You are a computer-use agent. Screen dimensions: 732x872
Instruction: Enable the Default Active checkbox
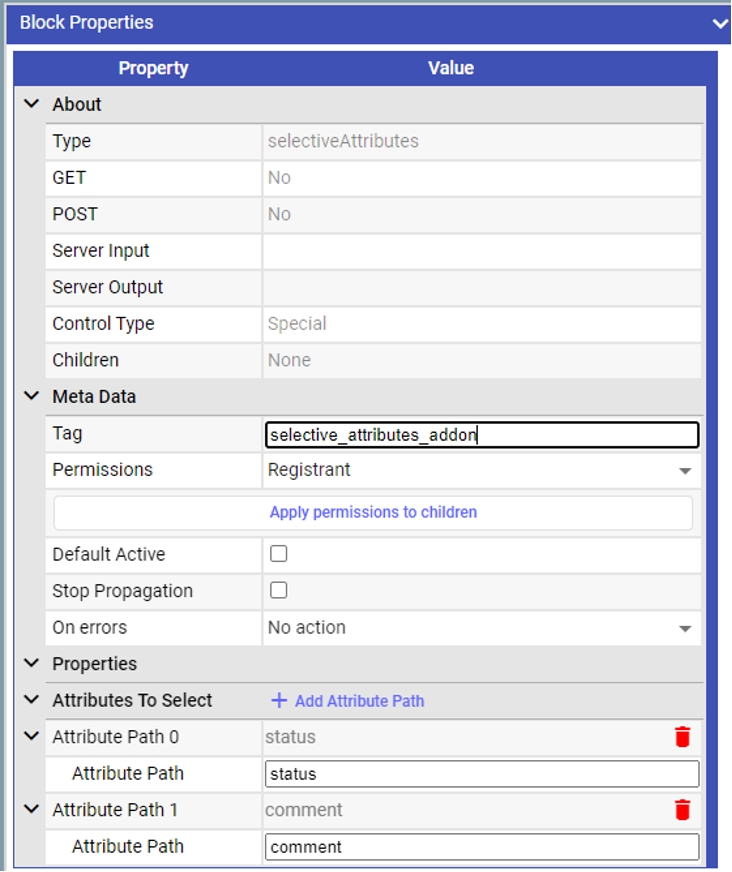coord(279,554)
